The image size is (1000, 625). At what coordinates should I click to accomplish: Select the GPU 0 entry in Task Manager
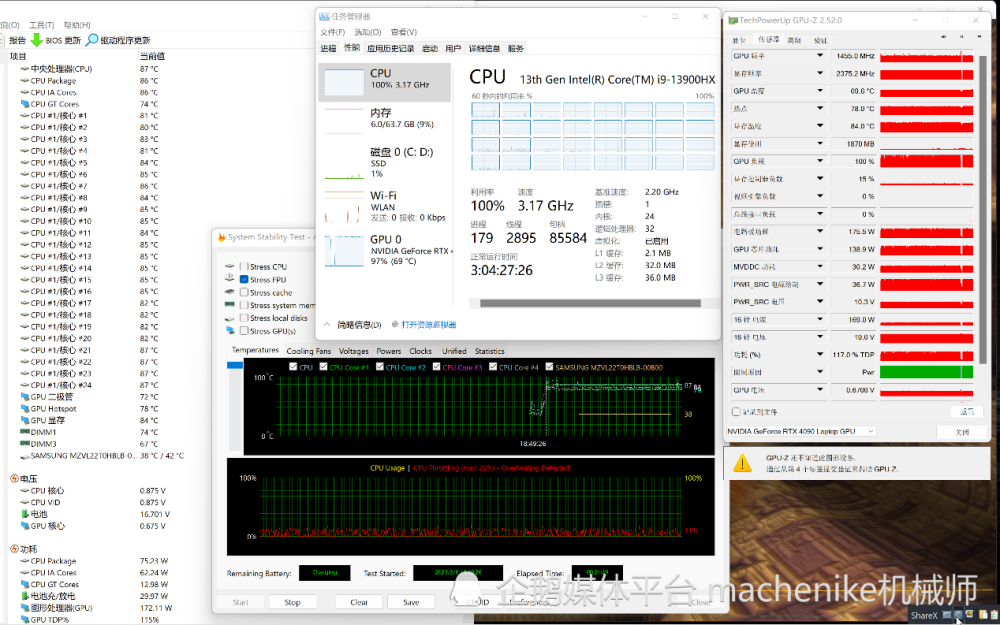[x=385, y=249]
